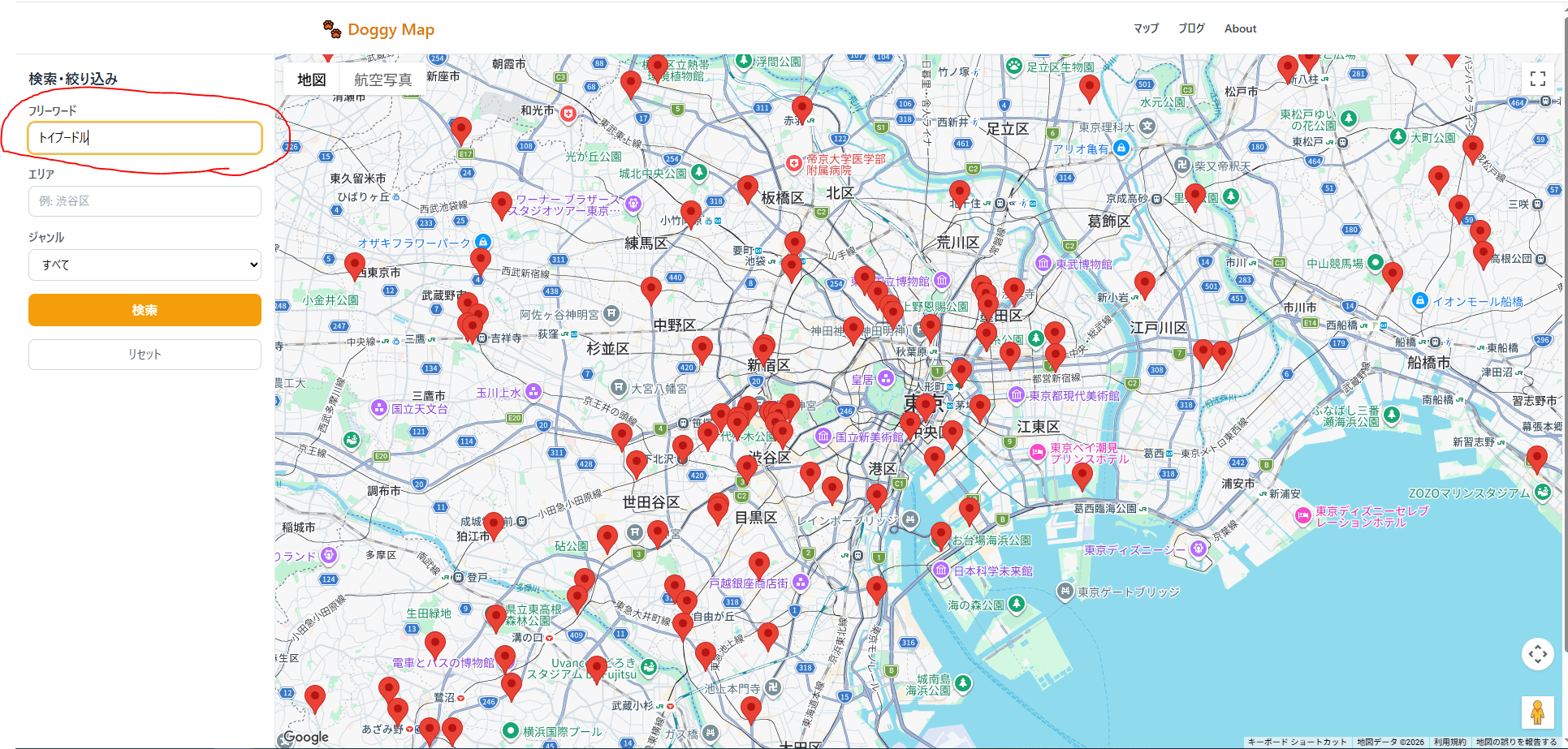1568x749 pixels.
Task: Click the 玉川上水 purple landmark icon
Action: point(533,392)
